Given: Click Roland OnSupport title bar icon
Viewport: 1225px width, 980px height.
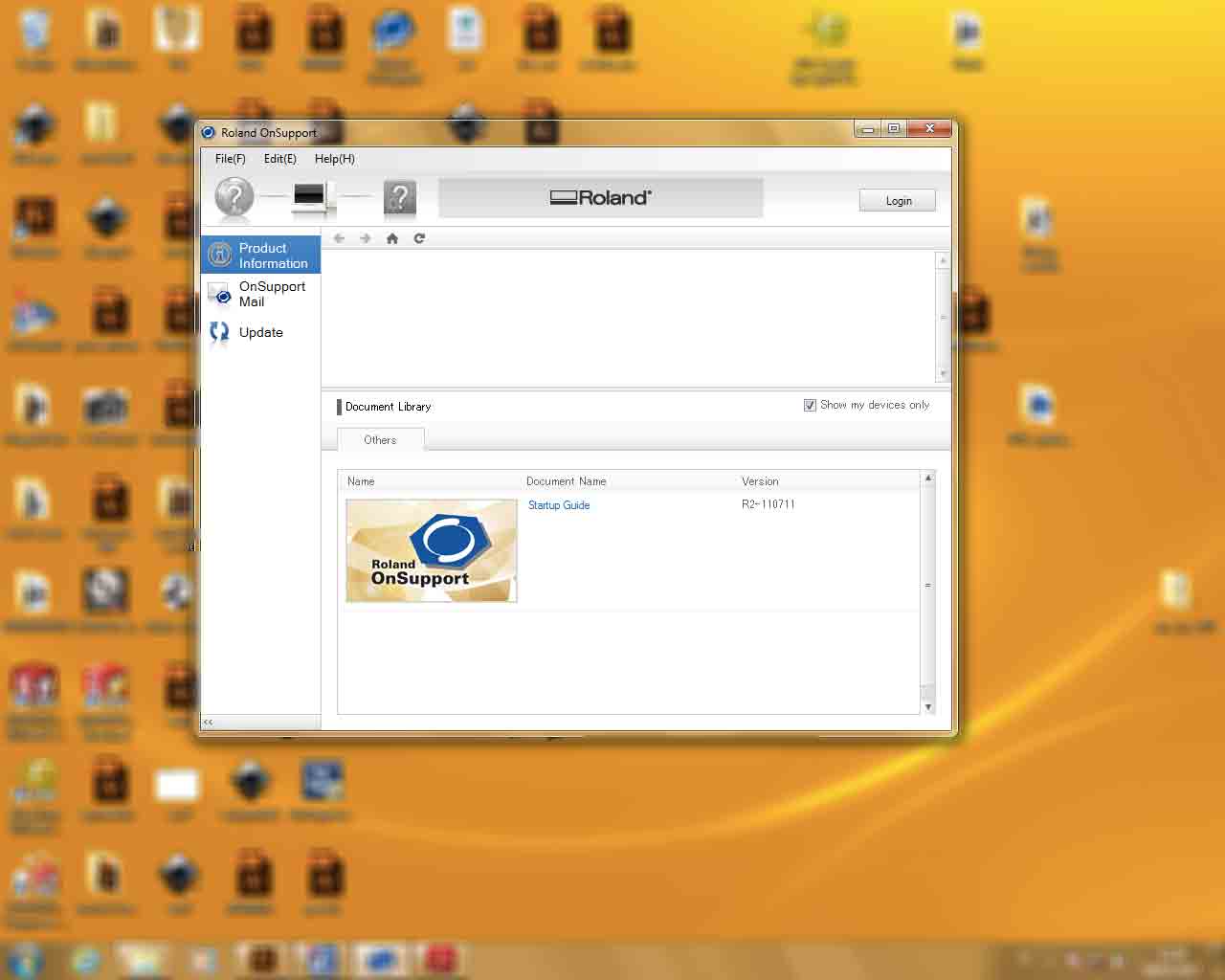Looking at the screenshot, I should point(209,132).
